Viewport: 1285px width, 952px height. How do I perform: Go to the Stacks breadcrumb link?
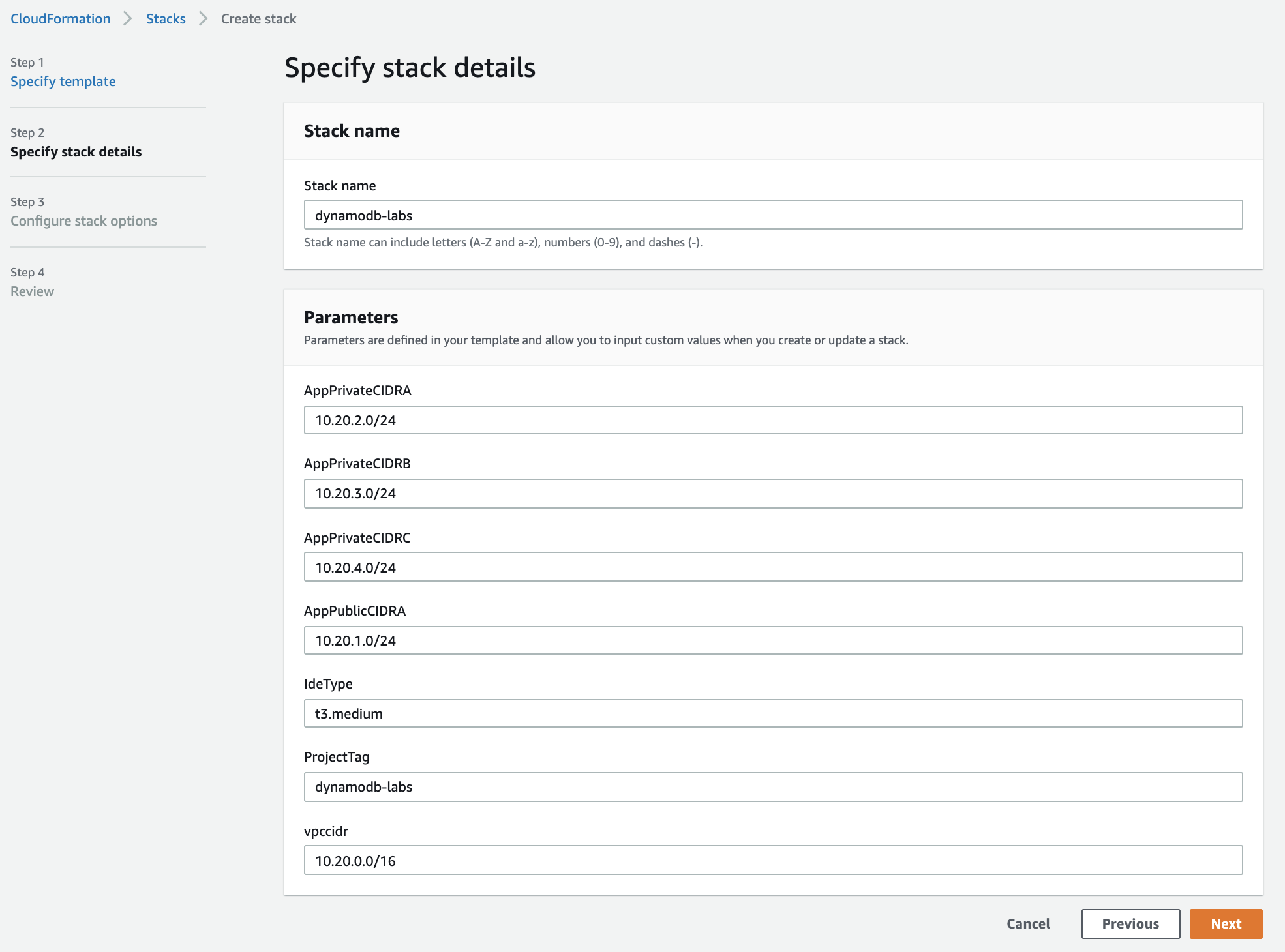tap(166, 19)
